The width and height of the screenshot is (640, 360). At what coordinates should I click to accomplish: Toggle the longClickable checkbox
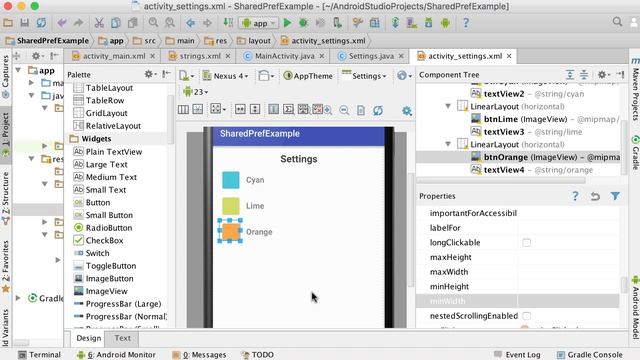[x=527, y=243]
